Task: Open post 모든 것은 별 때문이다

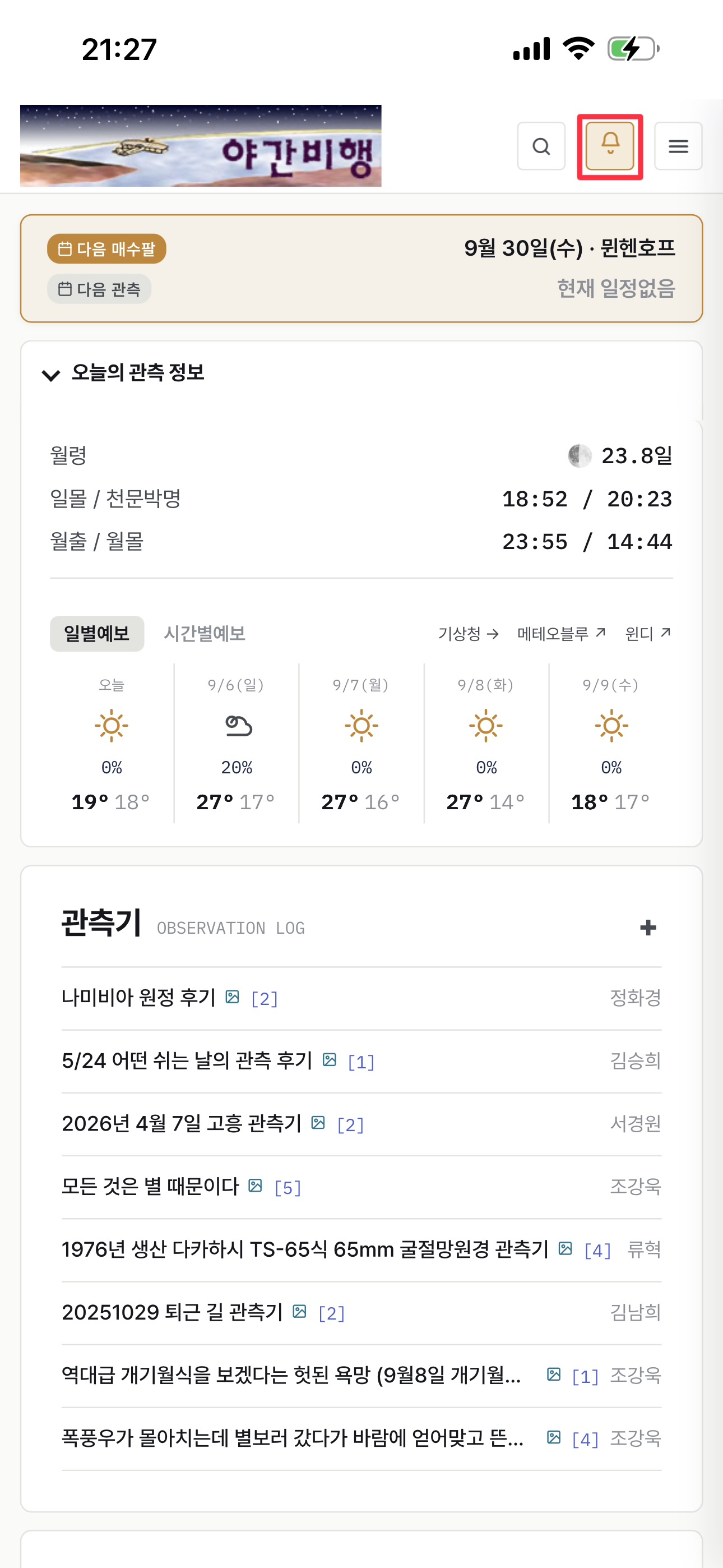Action: tap(150, 1186)
